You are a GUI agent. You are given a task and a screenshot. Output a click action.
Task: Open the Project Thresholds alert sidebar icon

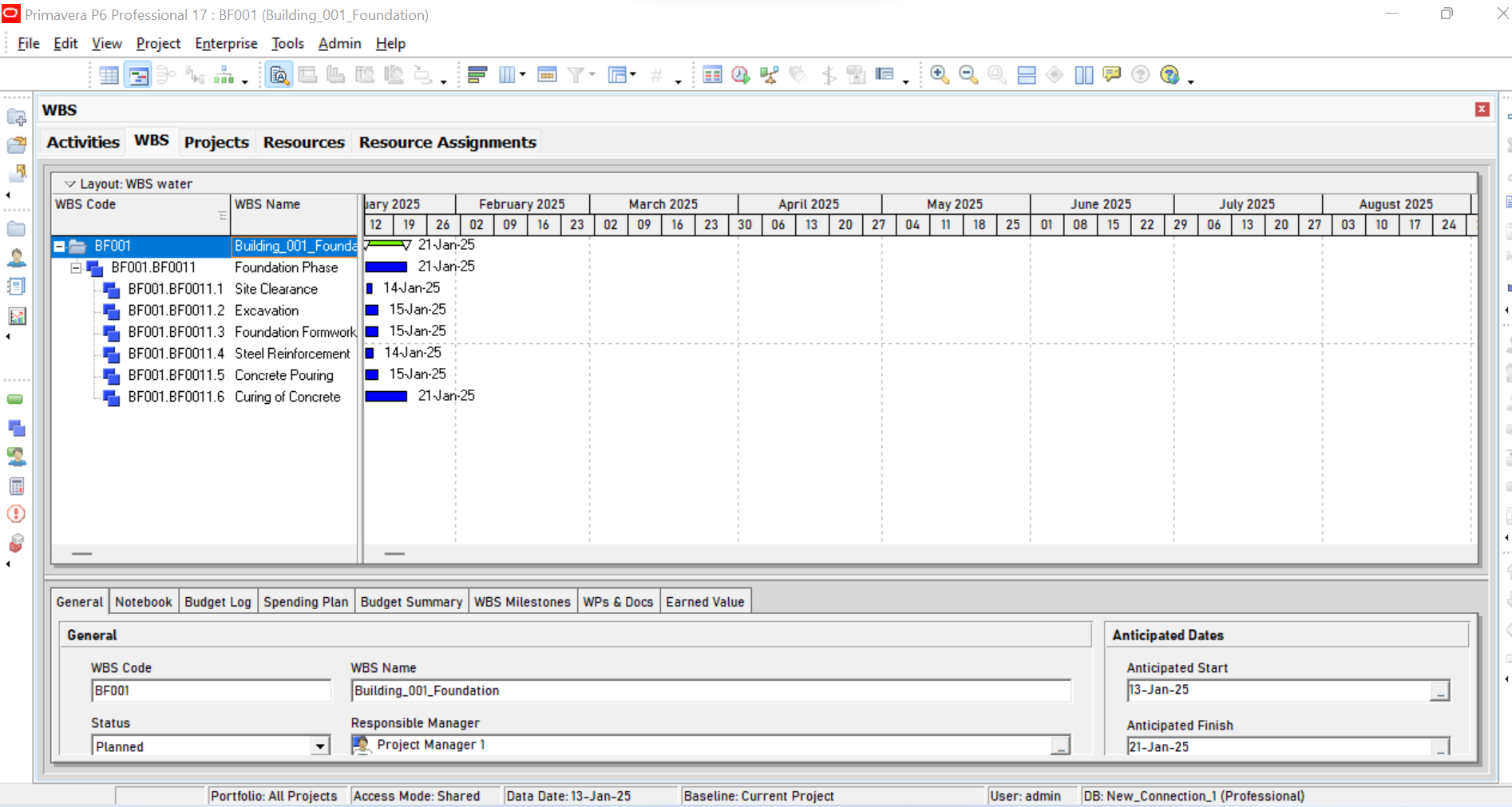click(x=16, y=514)
